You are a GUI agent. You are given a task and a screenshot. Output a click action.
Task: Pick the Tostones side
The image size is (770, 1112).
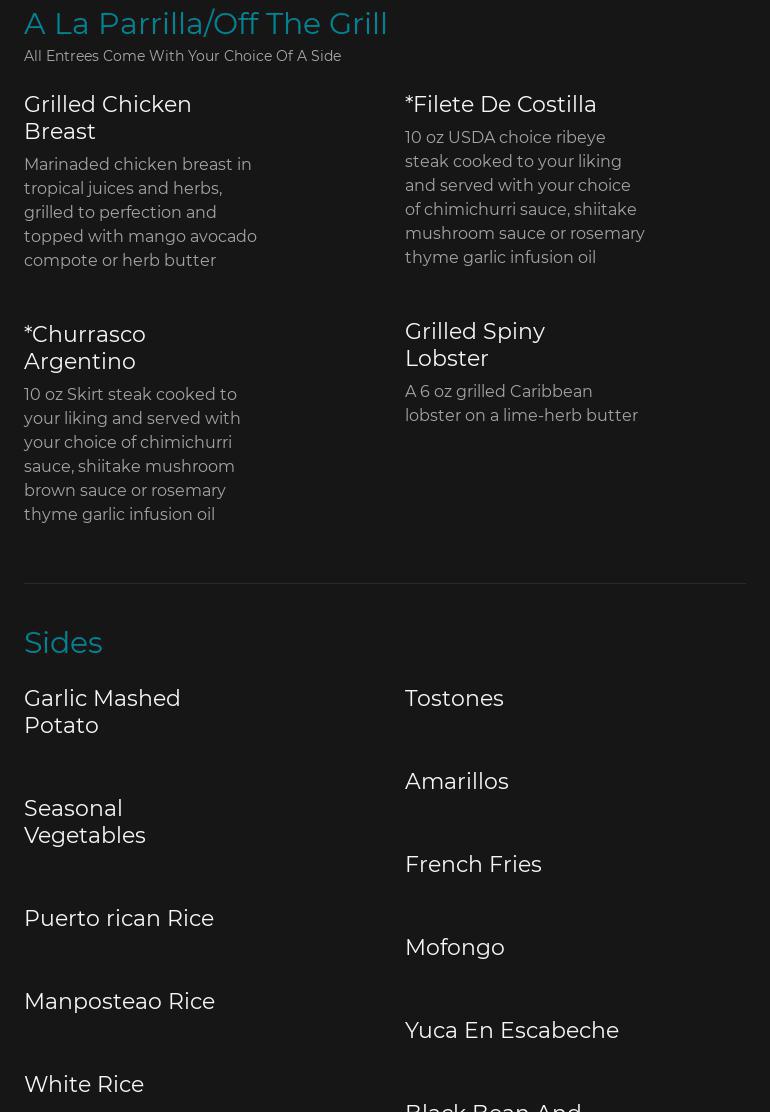[x=454, y=698]
